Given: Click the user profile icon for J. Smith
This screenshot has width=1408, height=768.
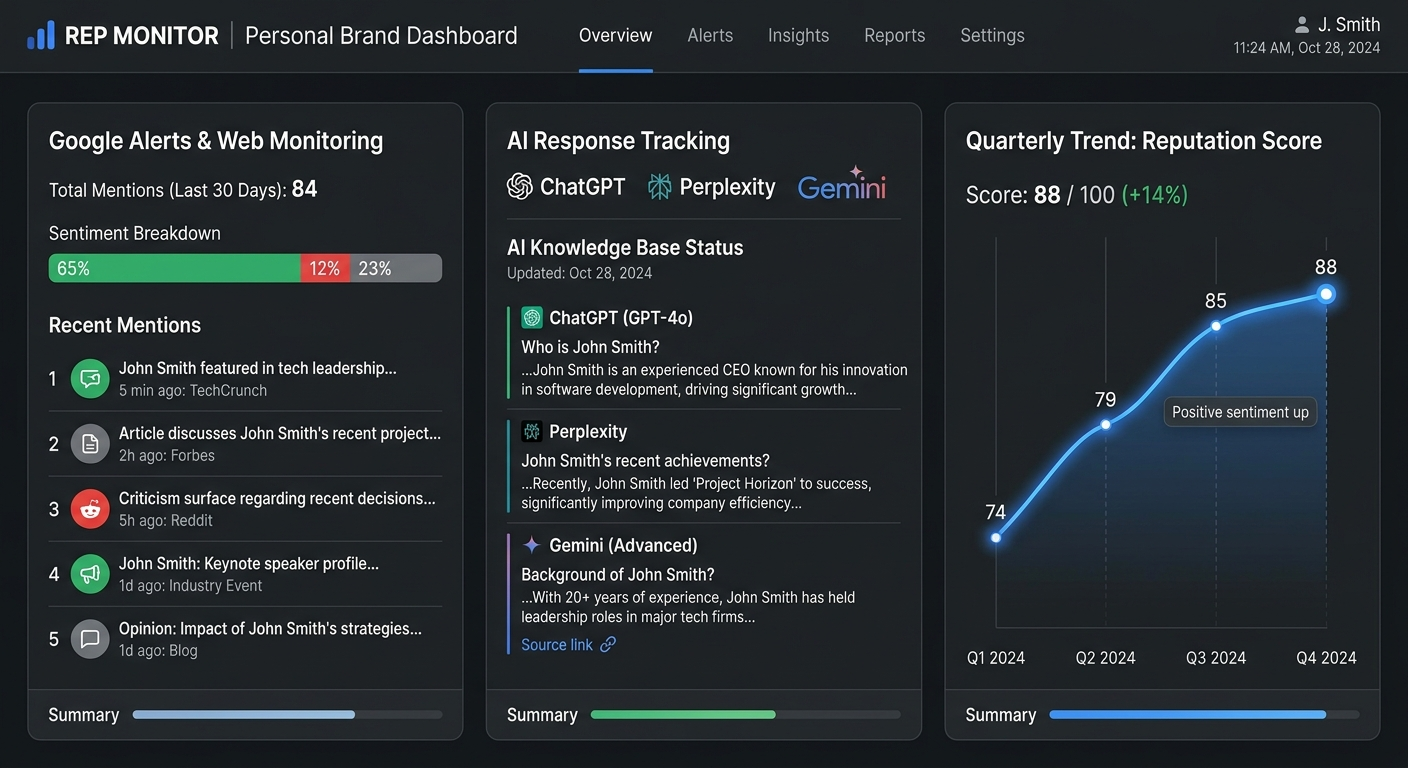Looking at the screenshot, I should (x=1301, y=23).
